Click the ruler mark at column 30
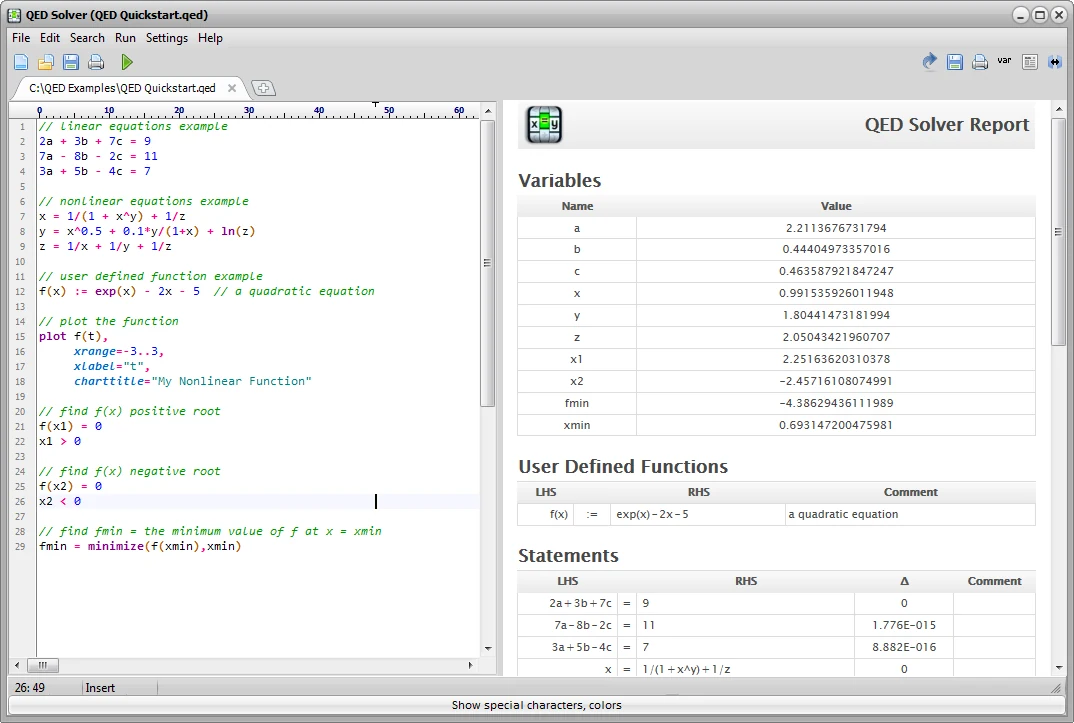The image size is (1074, 723). [249, 110]
